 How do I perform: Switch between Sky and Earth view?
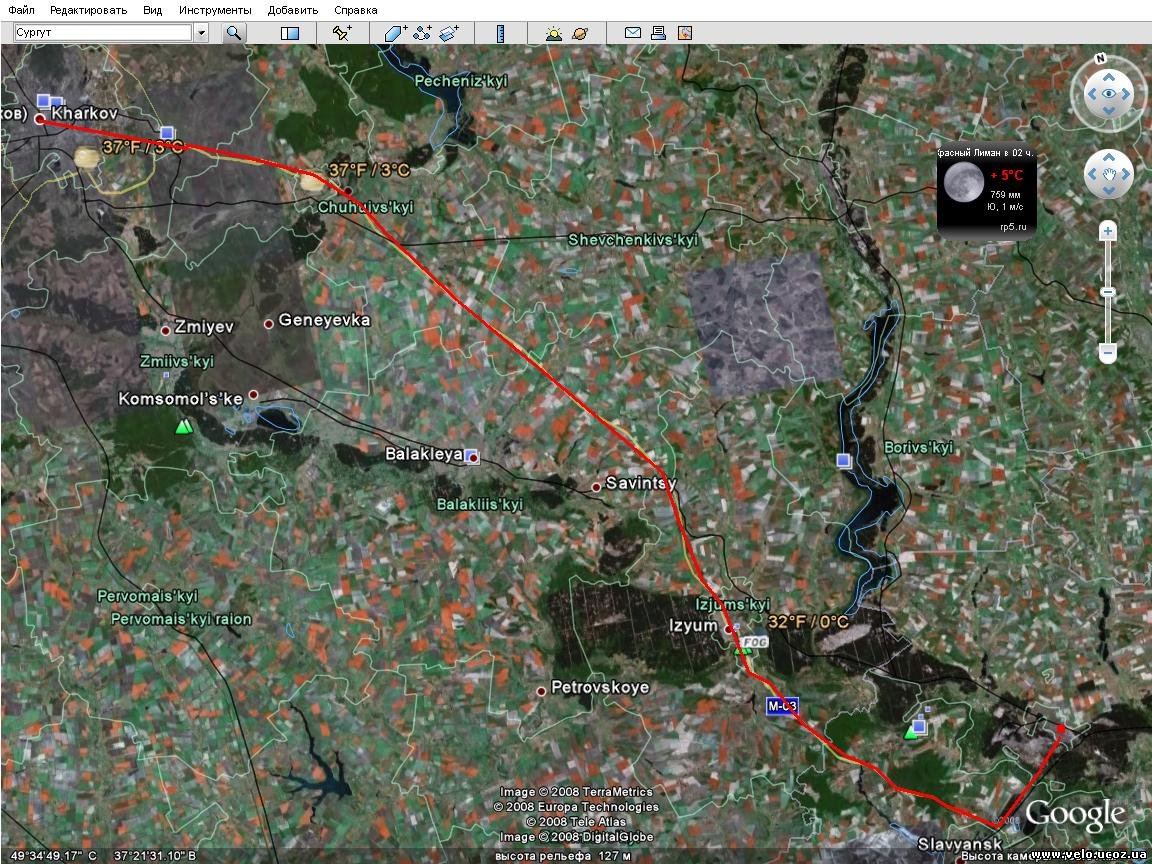(580, 33)
